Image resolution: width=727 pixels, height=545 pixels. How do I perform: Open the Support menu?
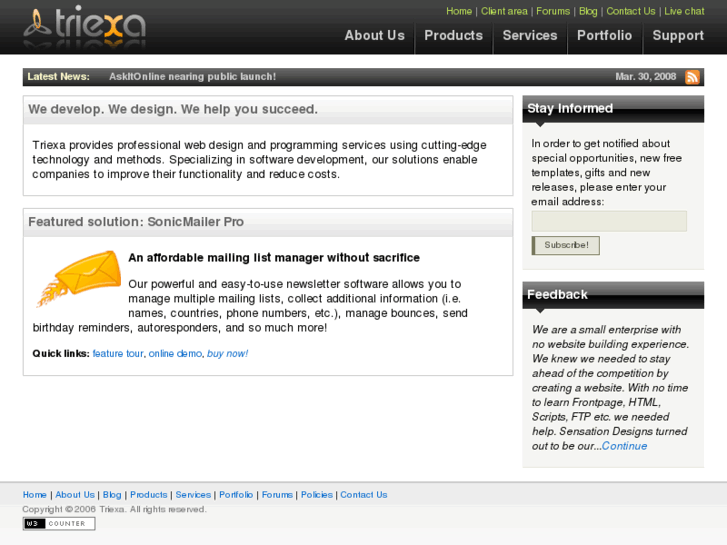tap(678, 36)
